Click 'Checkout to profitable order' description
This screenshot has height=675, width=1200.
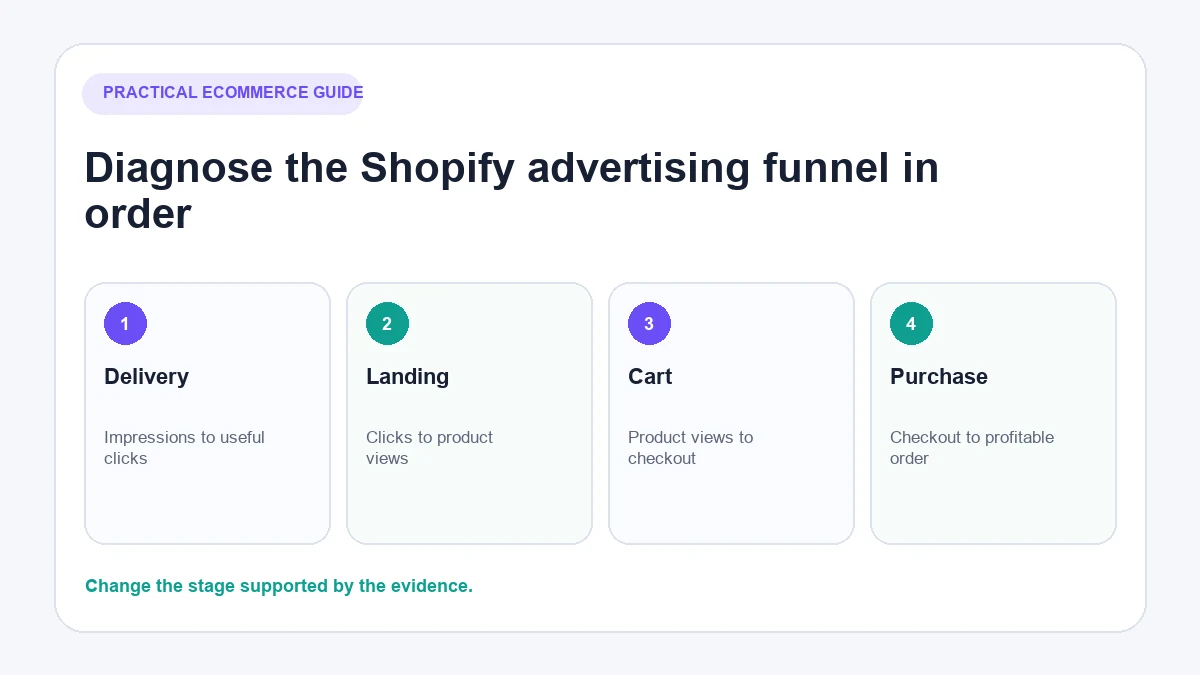click(972, 448)
